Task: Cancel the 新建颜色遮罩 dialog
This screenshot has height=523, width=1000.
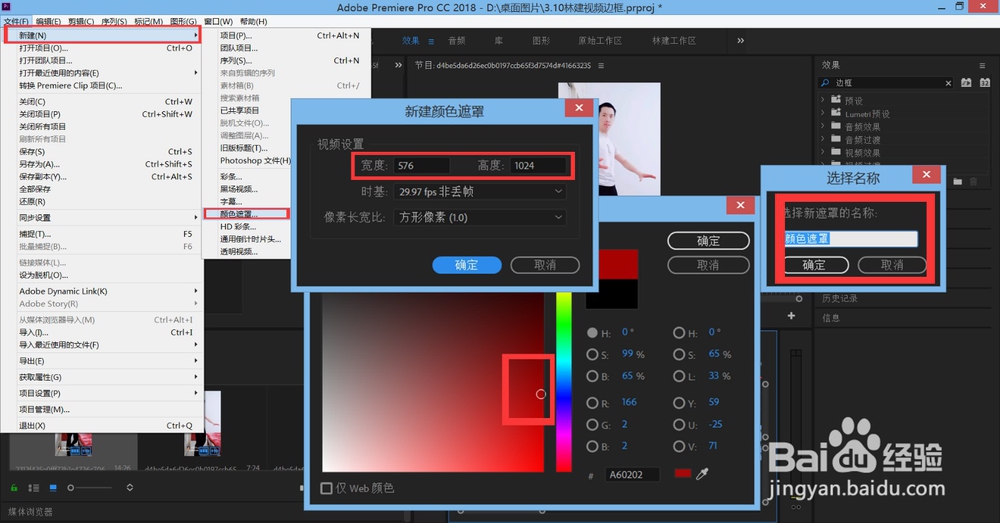Action: (545, 265)
